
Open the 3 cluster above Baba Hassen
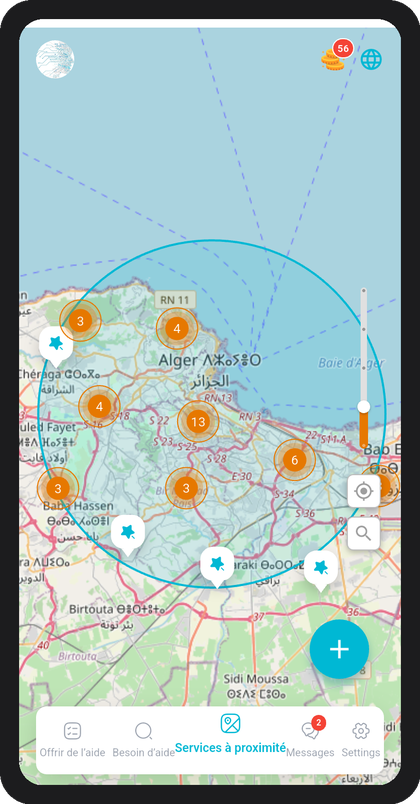coord(58,488)
